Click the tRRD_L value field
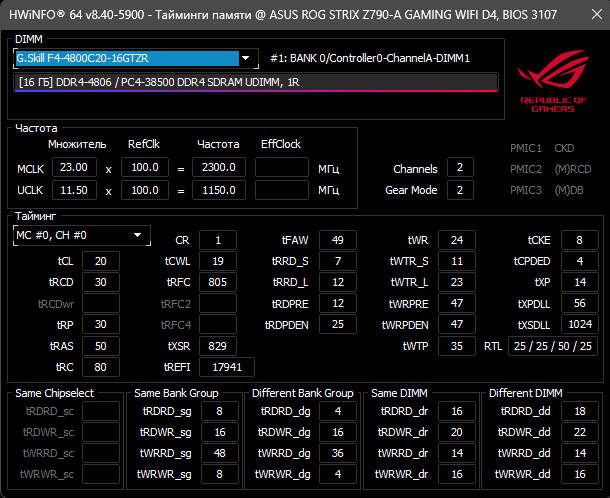 (338, 282)
